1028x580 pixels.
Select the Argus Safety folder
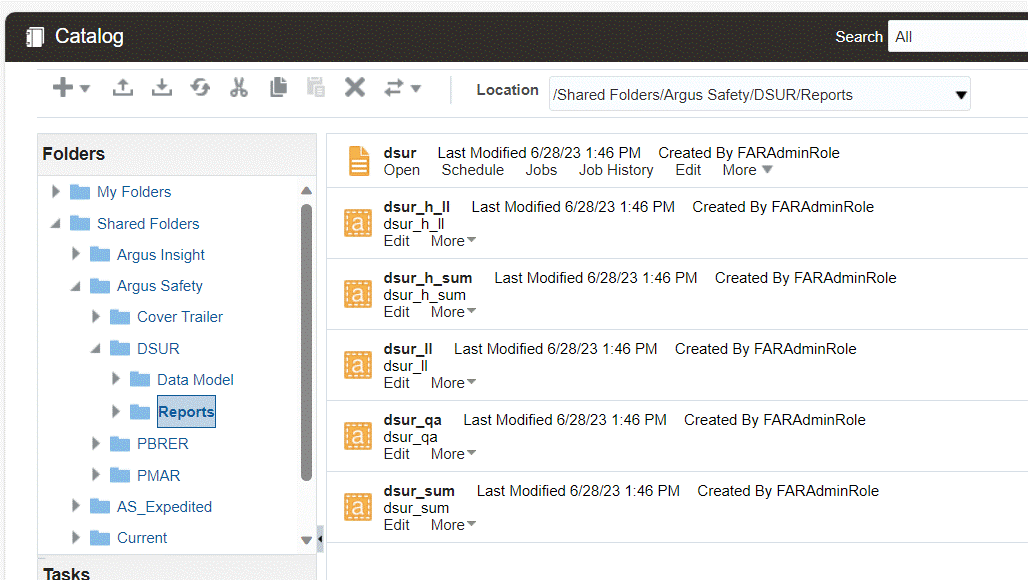click(x=159, y=286)
